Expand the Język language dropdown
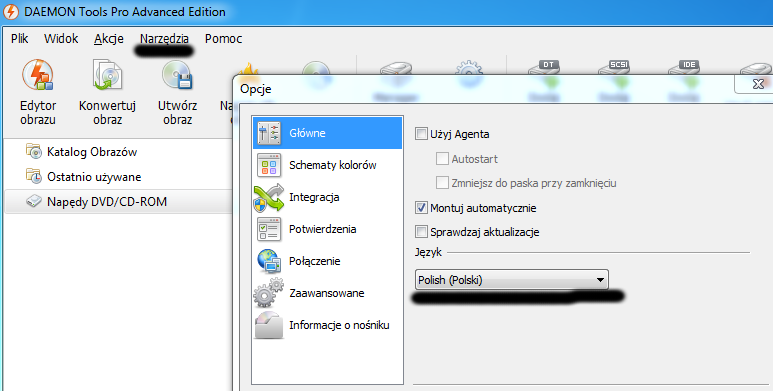773x391 pixels. (512, 280)
